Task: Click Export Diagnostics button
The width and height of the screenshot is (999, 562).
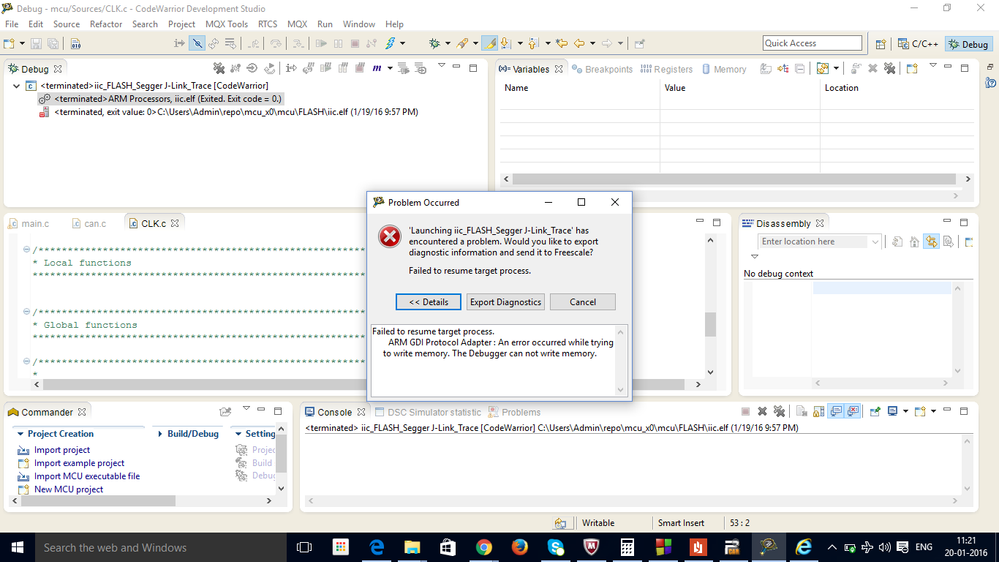Action: tap(505, 302)
